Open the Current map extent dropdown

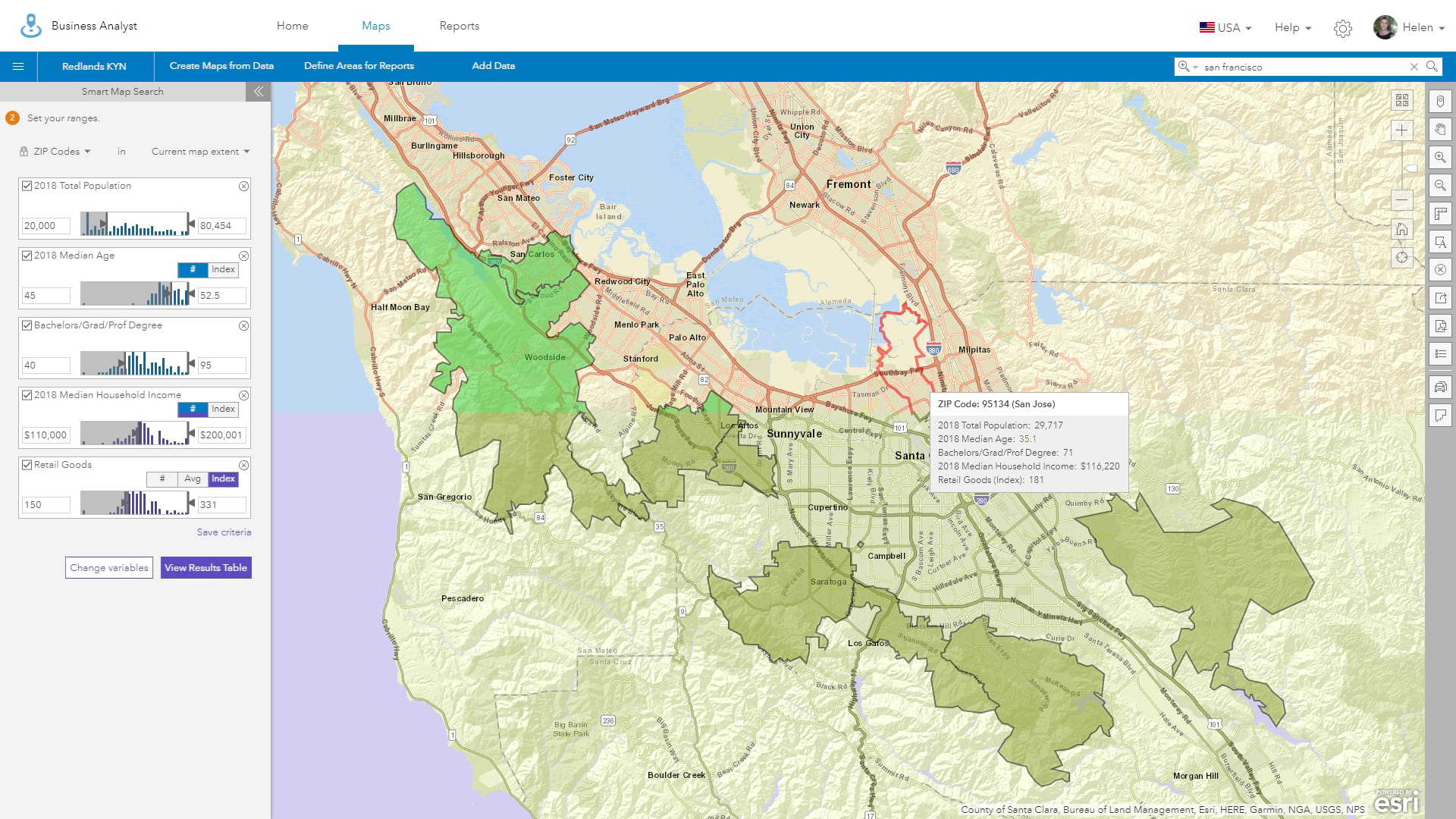[200, 152]
